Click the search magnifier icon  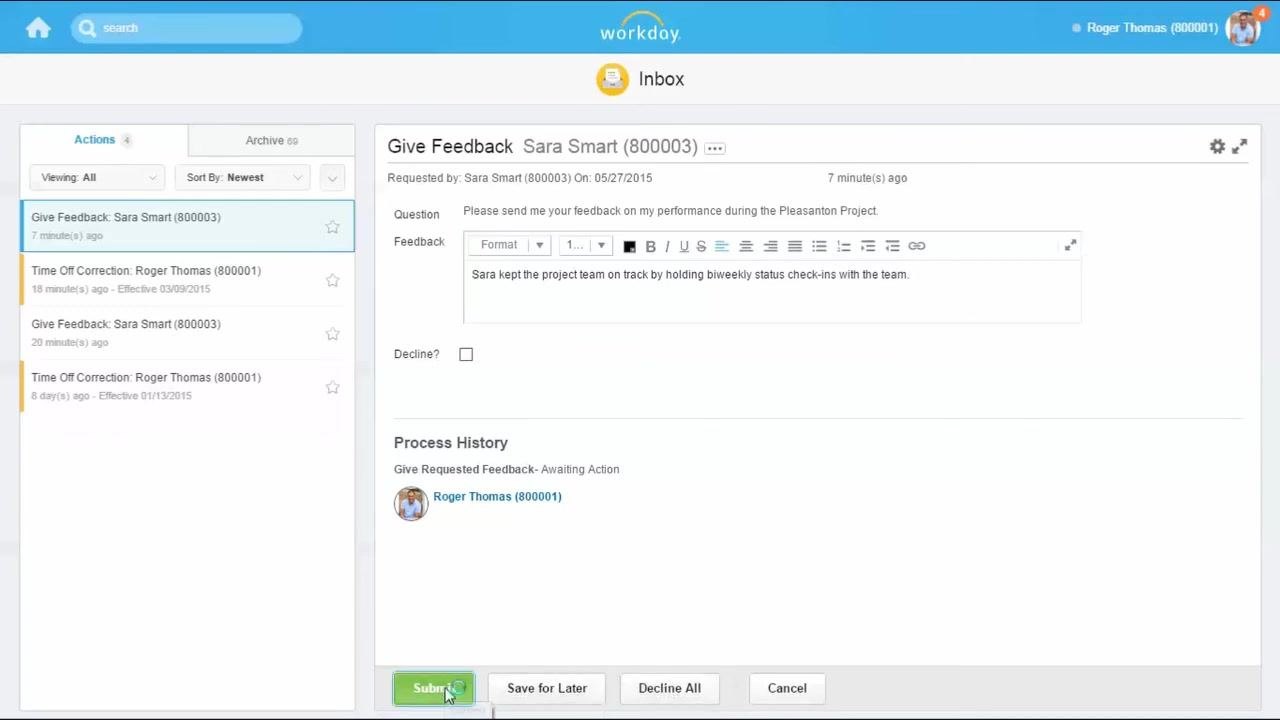[87, 28]
